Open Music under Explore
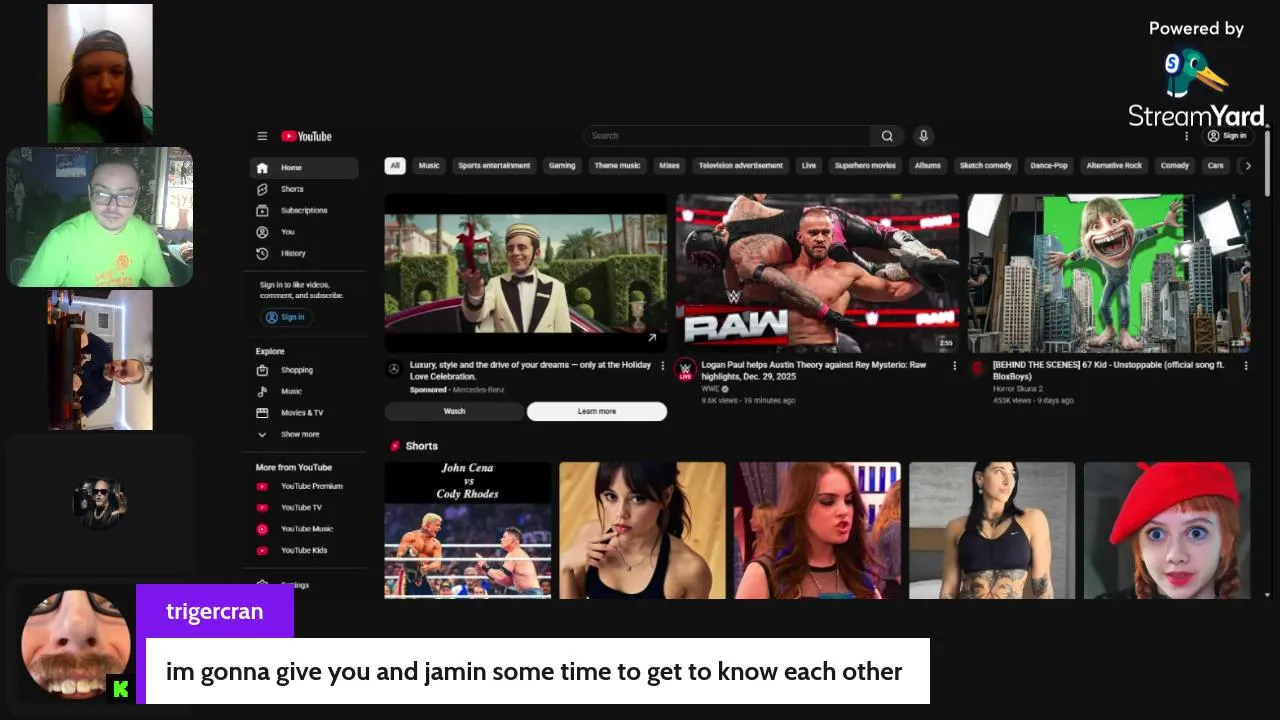Viewport: 1280px width, 720px height. click(304, 391)
